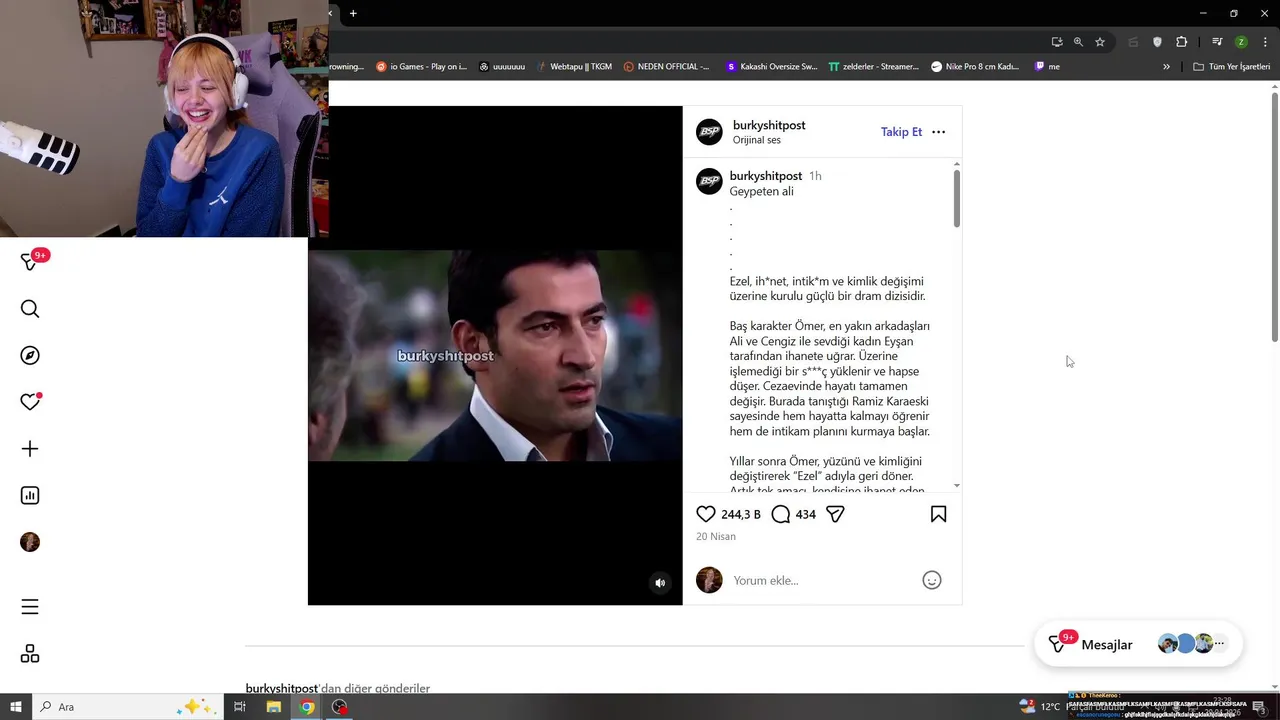Switch to Chrome in the taskbar
The height and width of the screenshot is (720, 1280).
pos(307,707)
